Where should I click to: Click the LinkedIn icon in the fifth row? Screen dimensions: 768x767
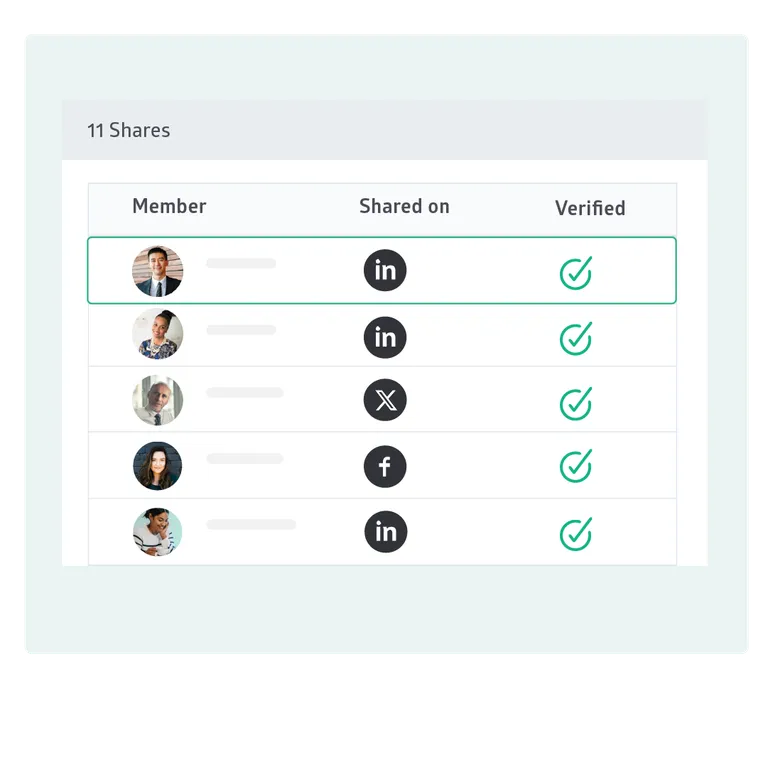[x=385, y=531]
